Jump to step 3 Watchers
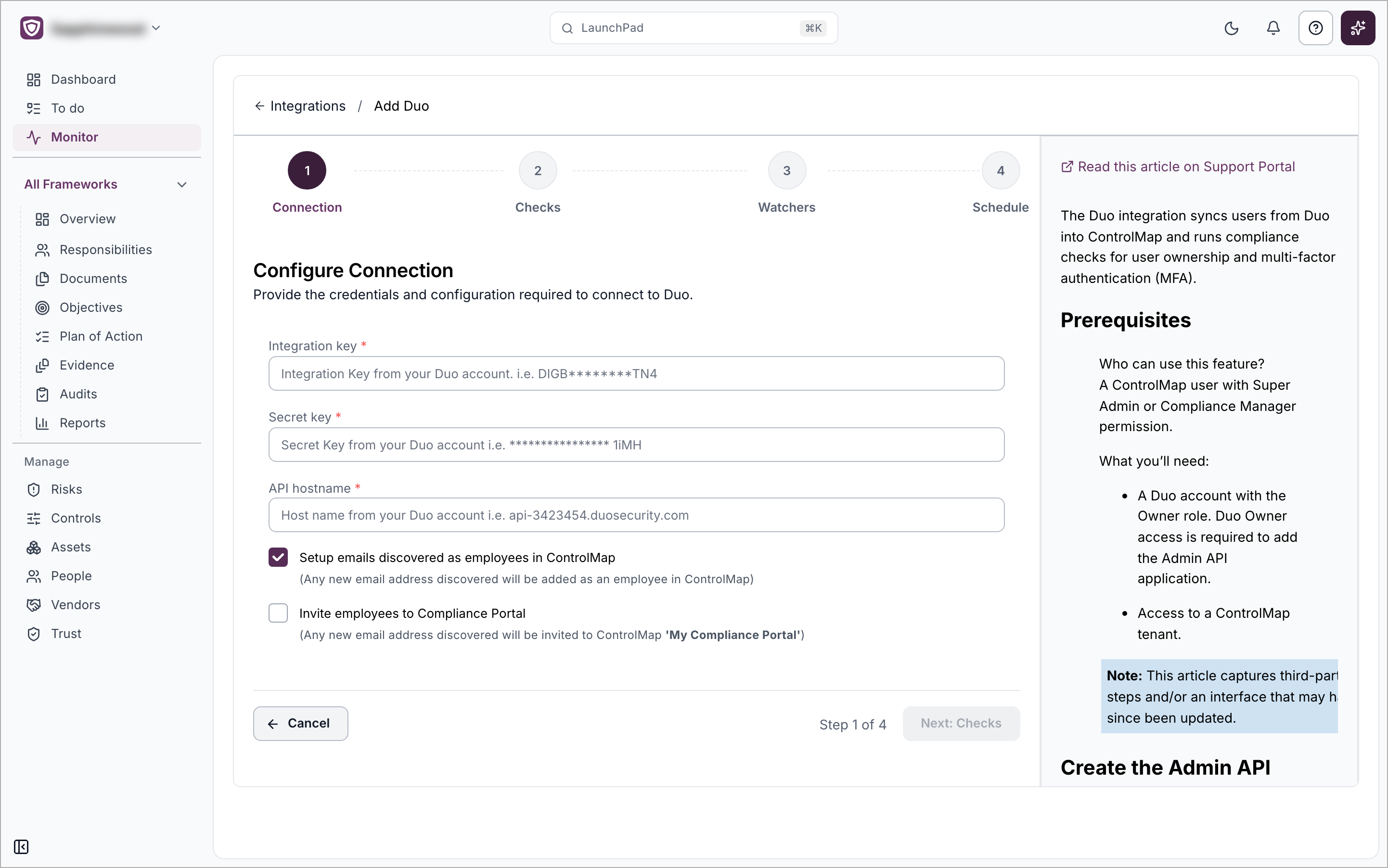The height and width of the screenshot is (868, 1388). pos(787,170)
